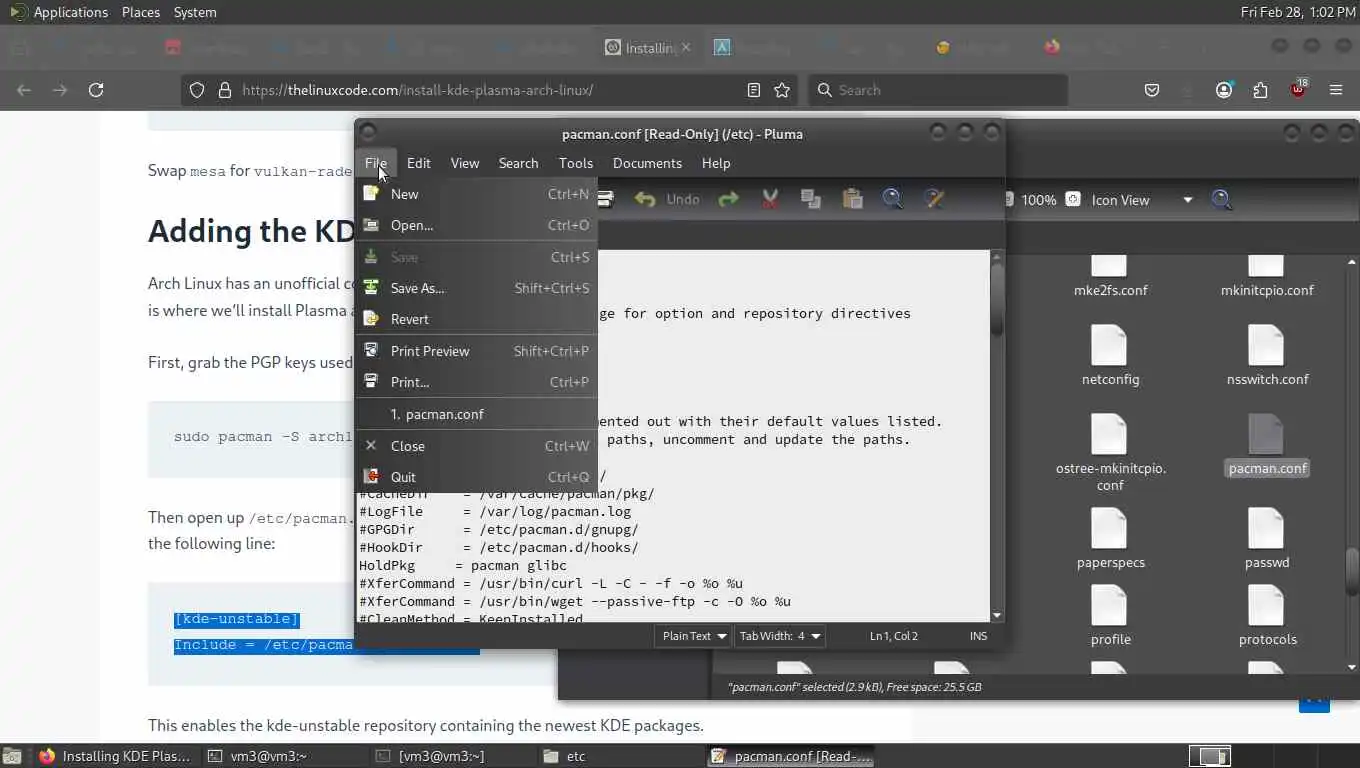The image size is (1360, 768).
Task: Open the Help menu in Pluma
Action: 716,163
